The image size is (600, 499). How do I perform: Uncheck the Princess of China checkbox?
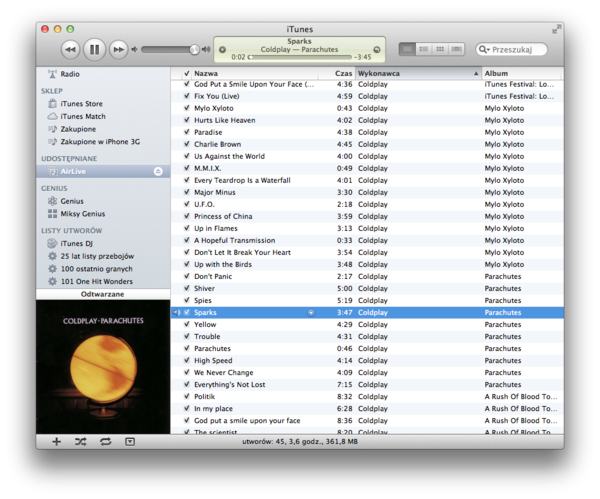point(186,216)
